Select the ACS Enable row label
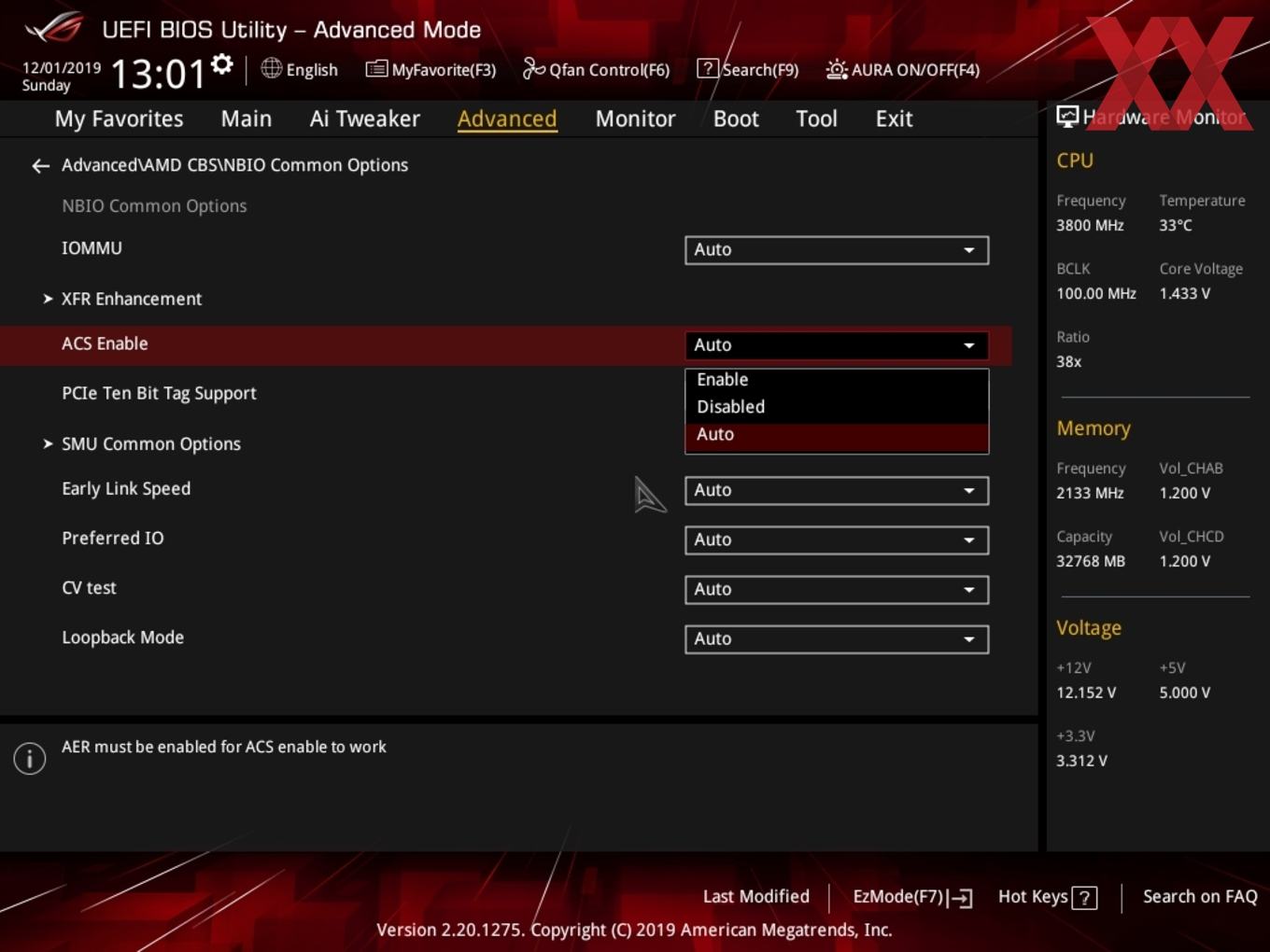This screenshot has width=1270, height=952. pyautogui.click(x=105, y=344)
